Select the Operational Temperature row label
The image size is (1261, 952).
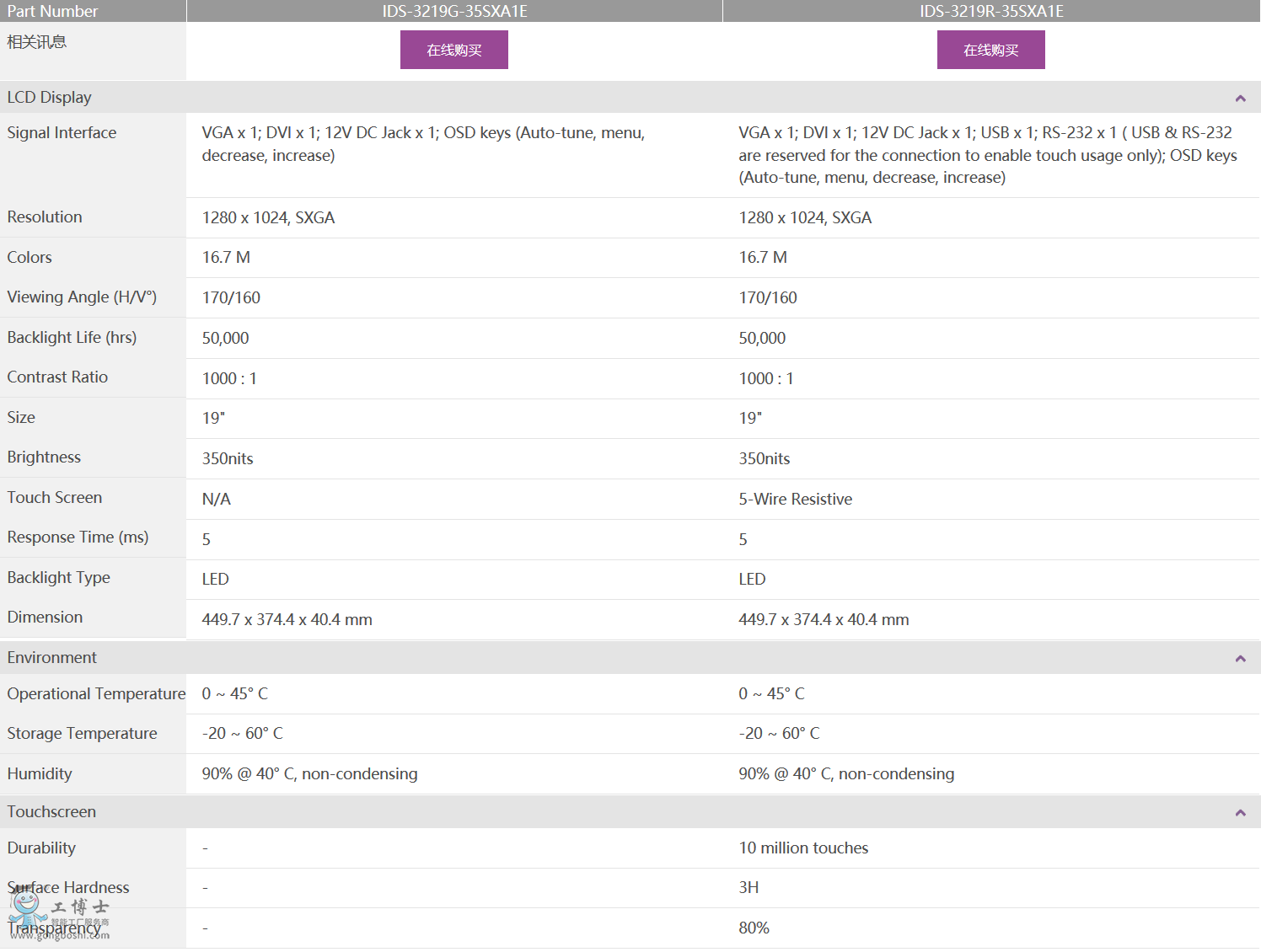pos(96,694)
